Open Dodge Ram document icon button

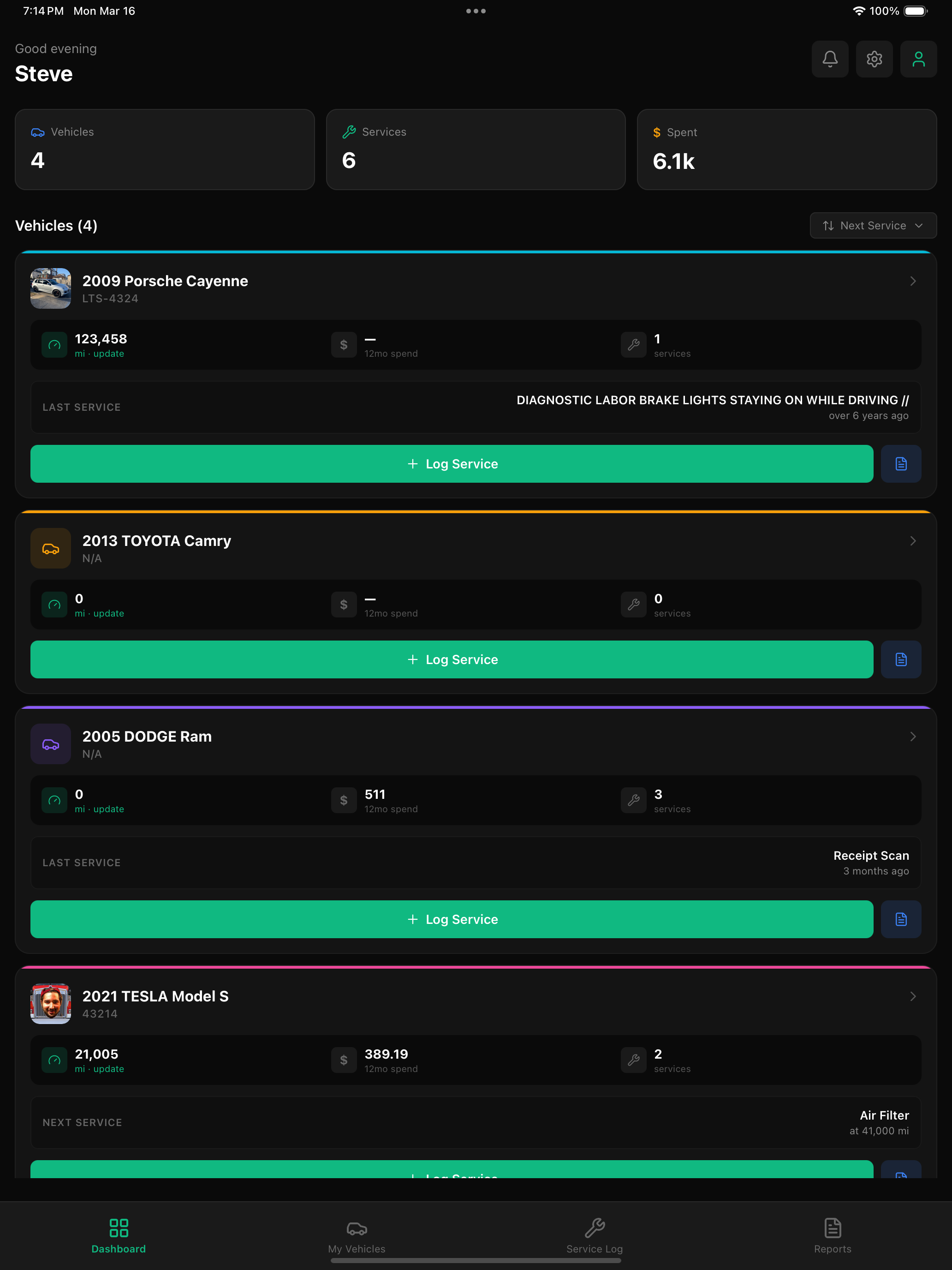901,919
